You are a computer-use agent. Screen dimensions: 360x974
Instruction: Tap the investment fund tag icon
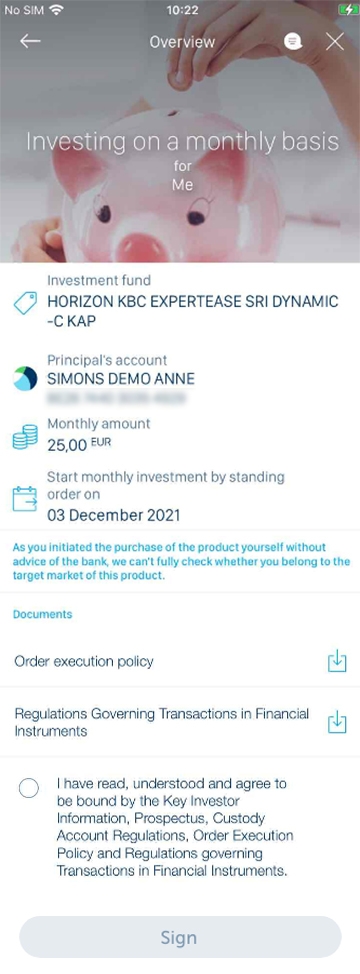tap(25, 304)
